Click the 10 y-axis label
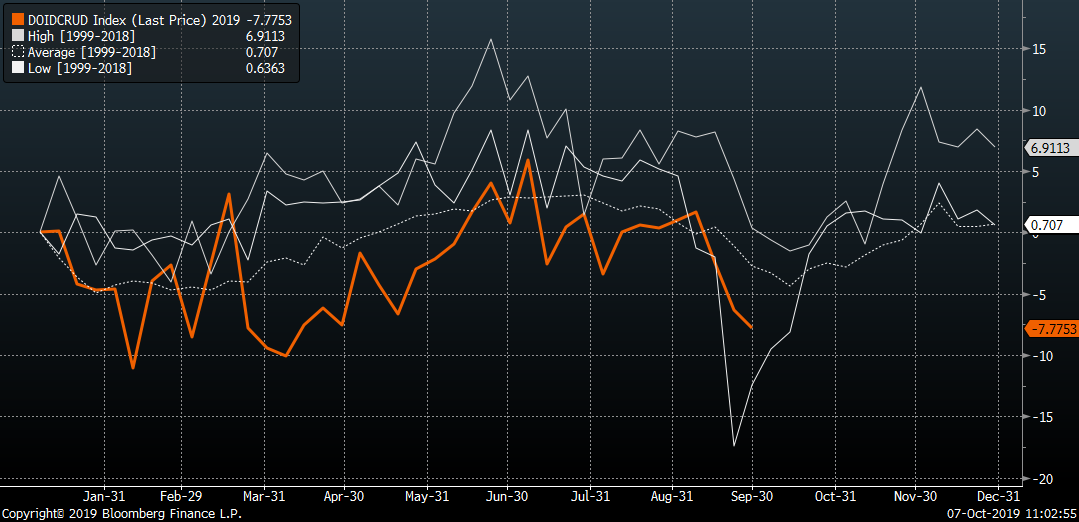This screenshot has height=522, width=1079. pos(1038,111)
